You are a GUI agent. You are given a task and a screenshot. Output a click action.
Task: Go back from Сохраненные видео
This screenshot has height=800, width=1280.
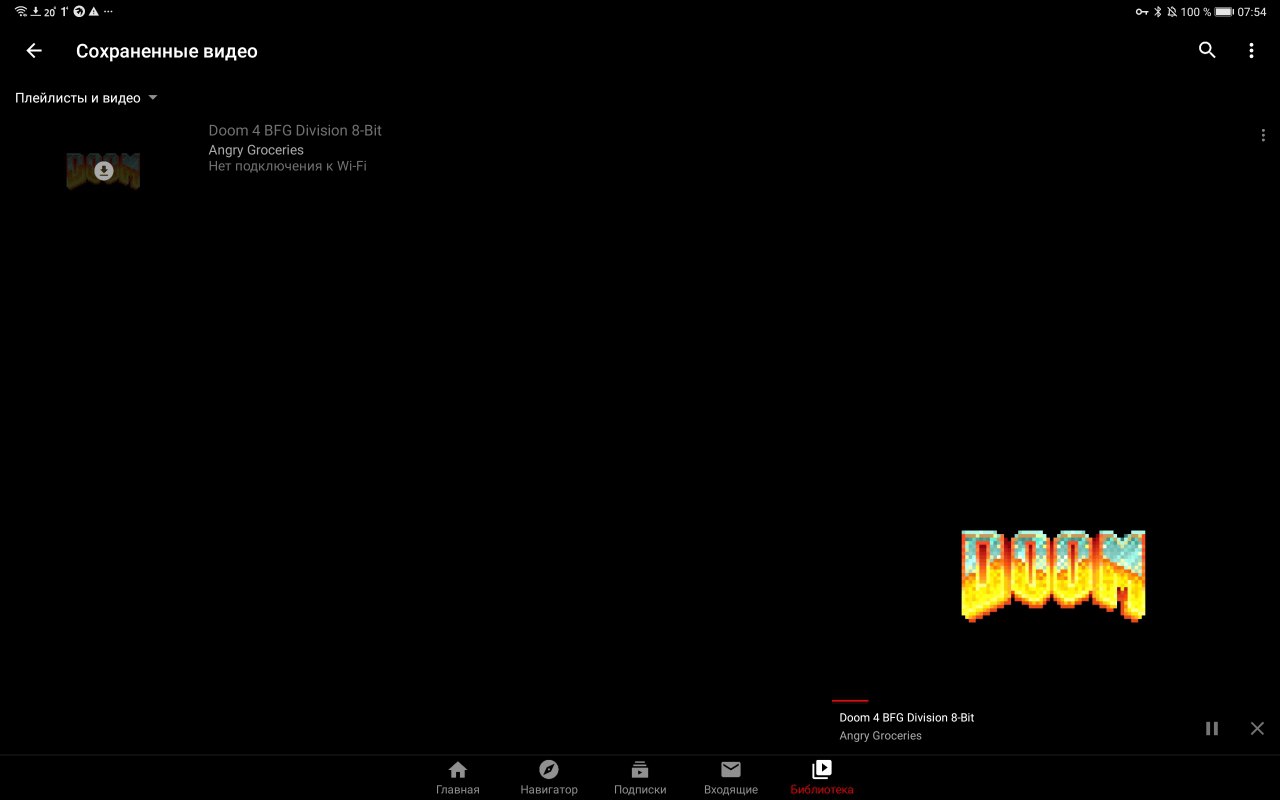click(34, 51)
